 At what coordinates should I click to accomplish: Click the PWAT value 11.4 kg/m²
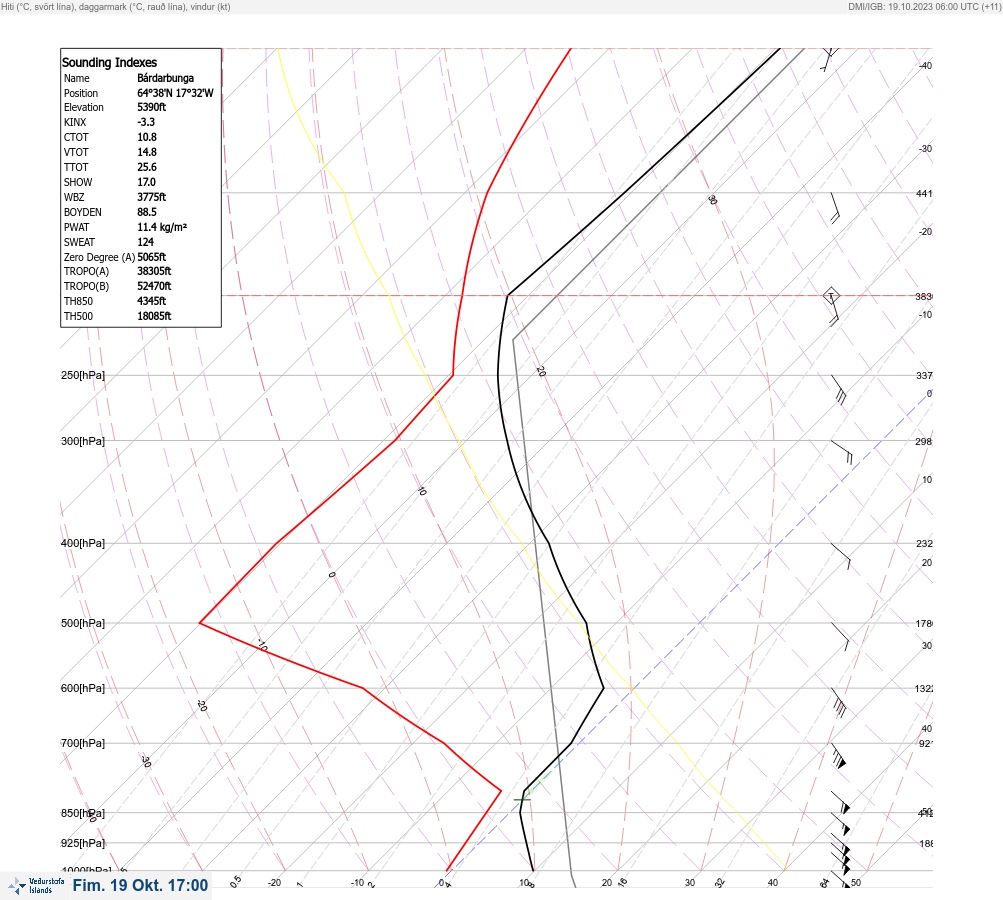pos(162,227)
